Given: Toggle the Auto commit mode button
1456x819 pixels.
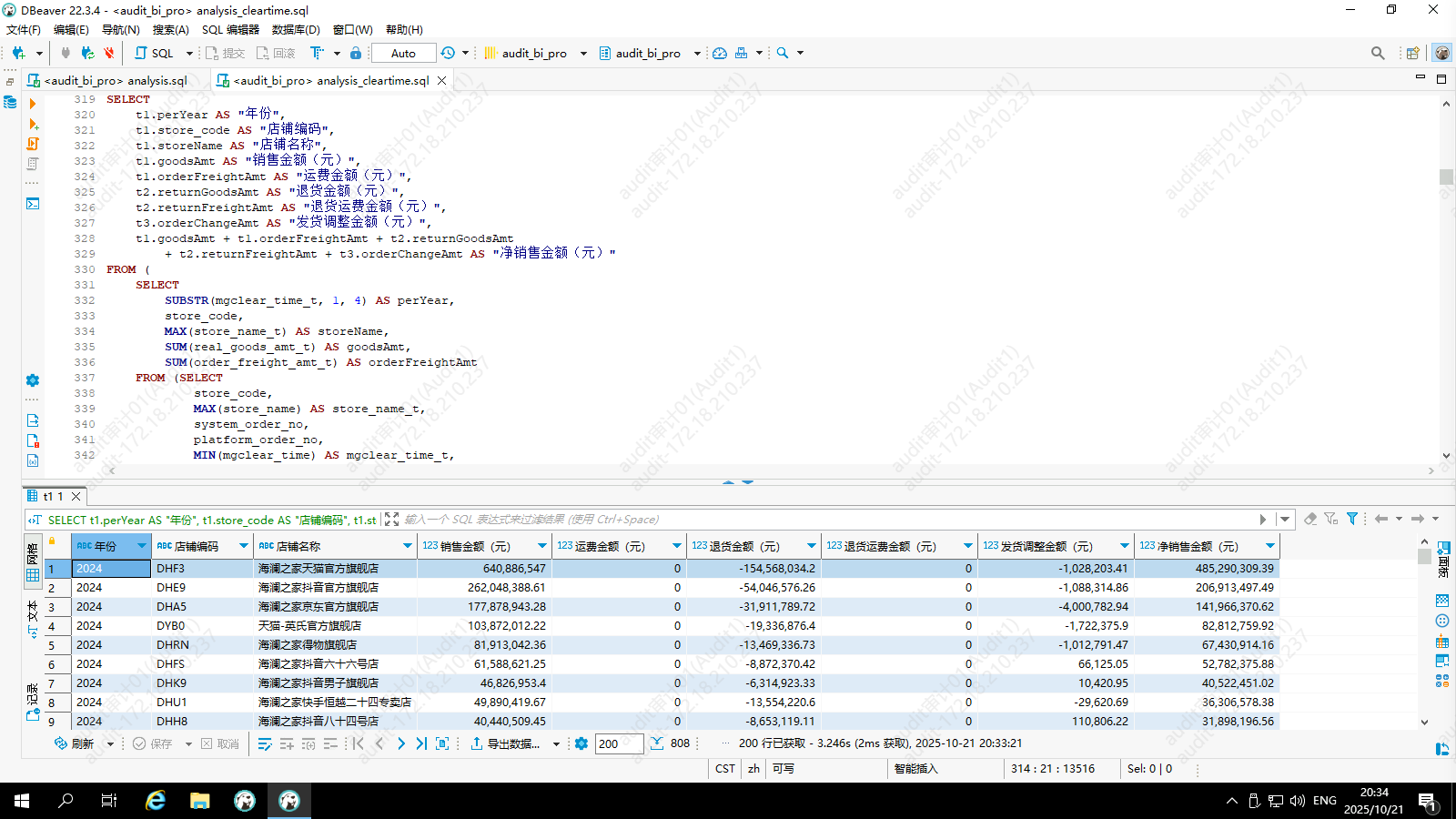Looking at the screenshot, I should pyautogui.click(x=403, y=53).
